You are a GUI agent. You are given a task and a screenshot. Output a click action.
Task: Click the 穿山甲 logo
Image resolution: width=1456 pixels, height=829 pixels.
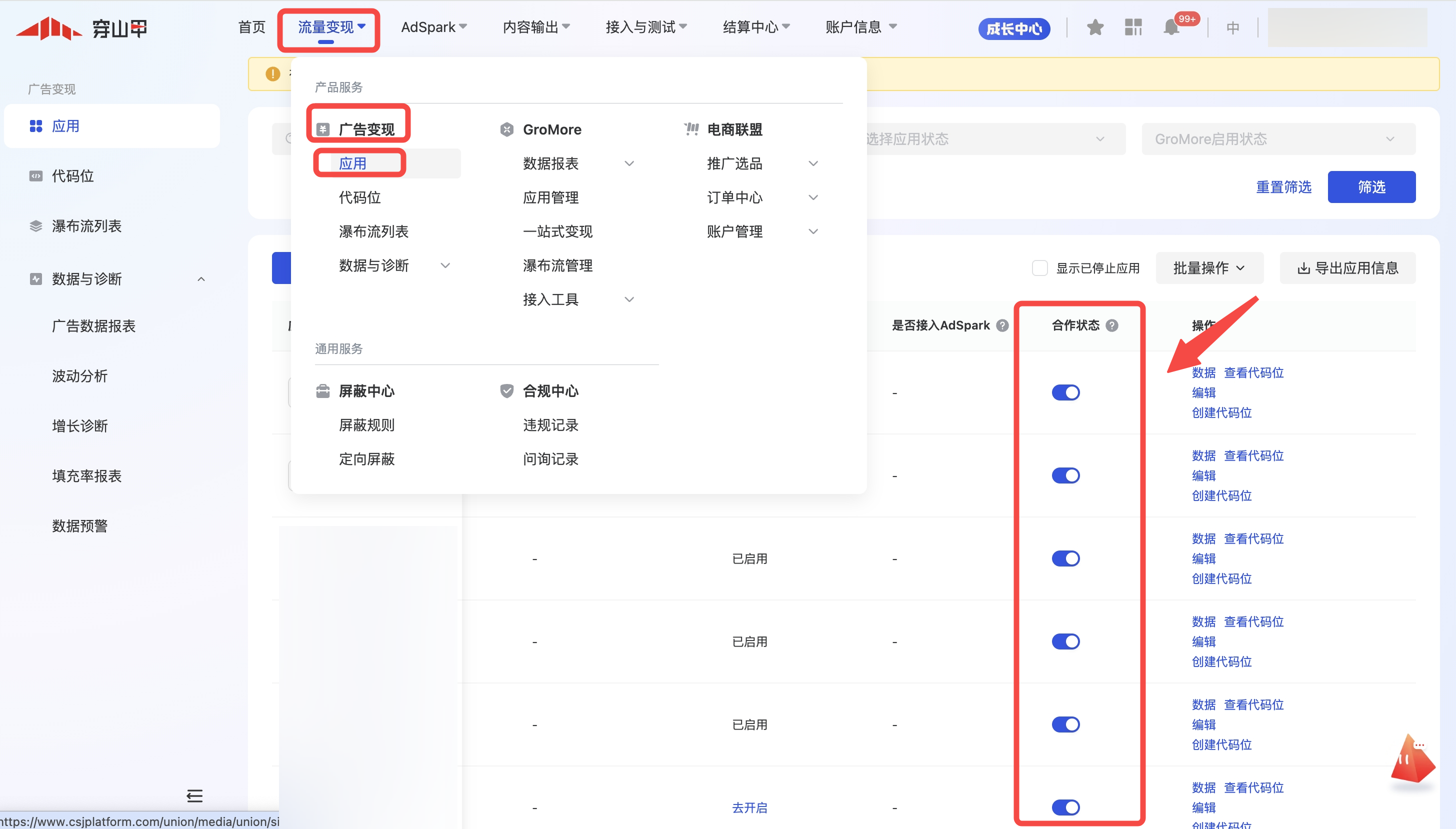pos(81,27)
